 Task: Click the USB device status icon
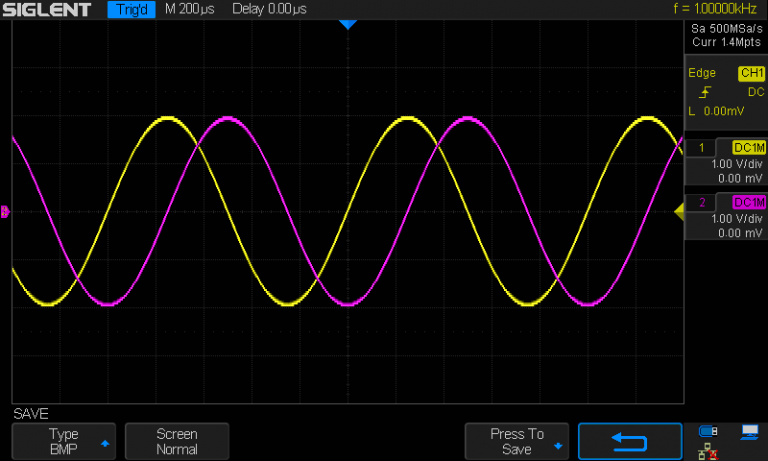coord(708,432)
